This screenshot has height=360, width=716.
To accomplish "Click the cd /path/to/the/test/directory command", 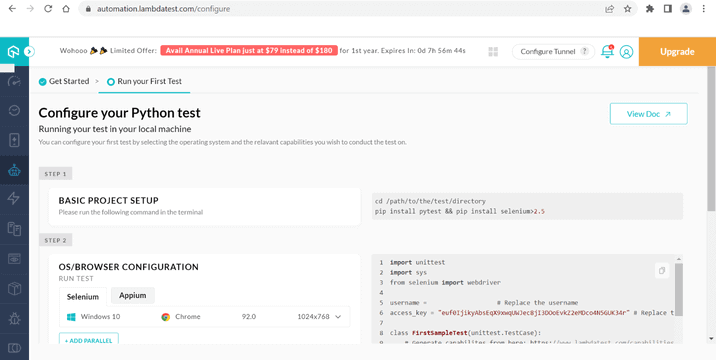I will coord(430,201).
